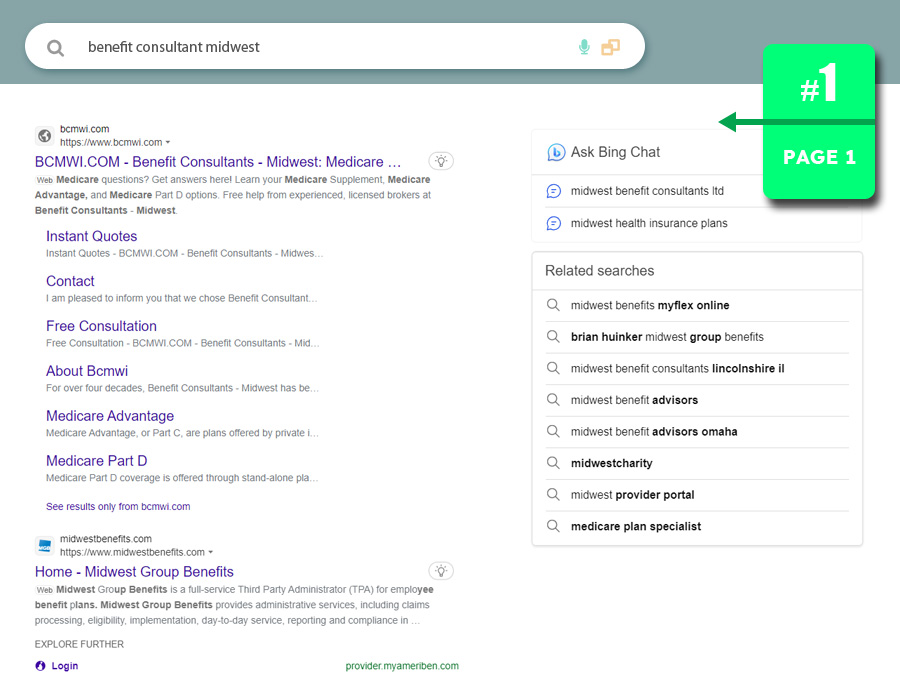Click chat bubble icon beside 'midwest health insurance plans'
This screenshot has height=700, width=900.
click(x=553, y=223)
